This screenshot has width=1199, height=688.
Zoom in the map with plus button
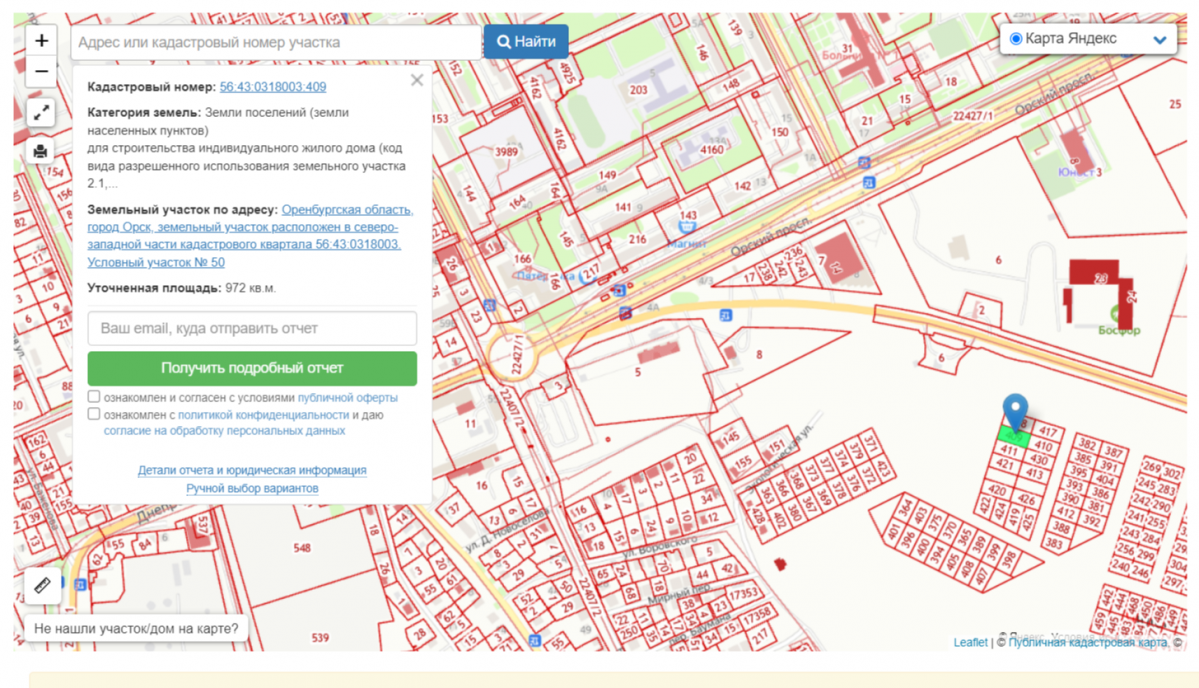pos(41,41)
